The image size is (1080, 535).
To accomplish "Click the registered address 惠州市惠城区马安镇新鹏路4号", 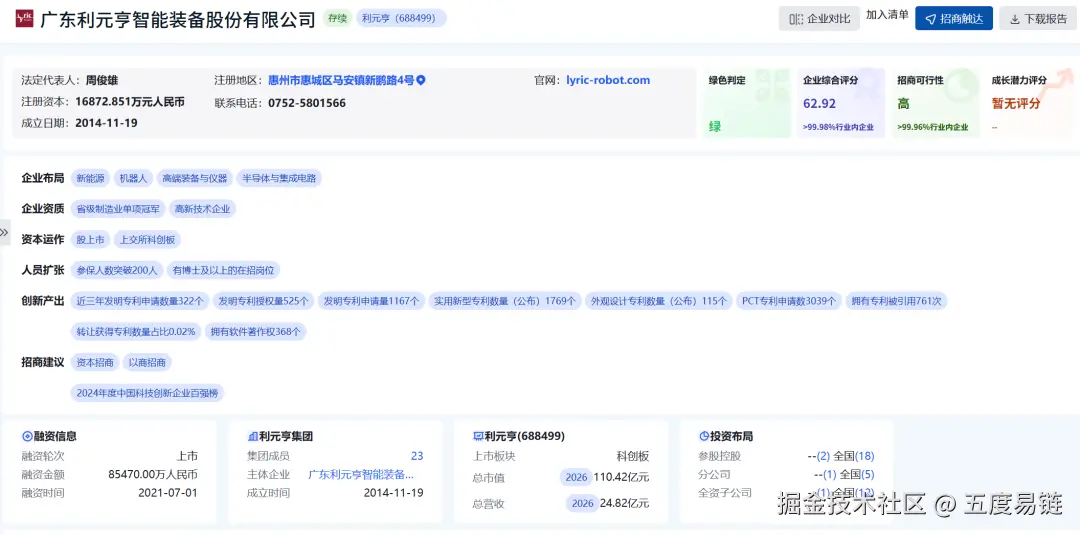I will click(341, 80).
